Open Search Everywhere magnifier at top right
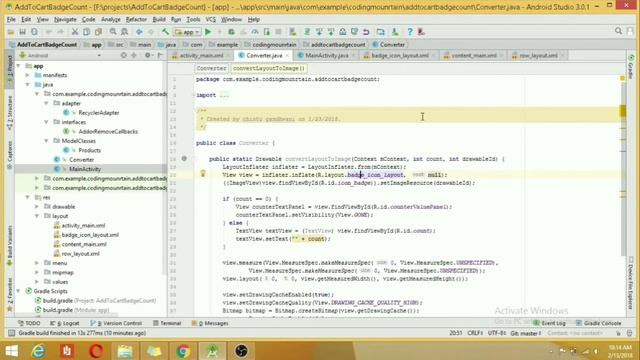Viewport: 640px width, 360px height. (x=618, y=31)
